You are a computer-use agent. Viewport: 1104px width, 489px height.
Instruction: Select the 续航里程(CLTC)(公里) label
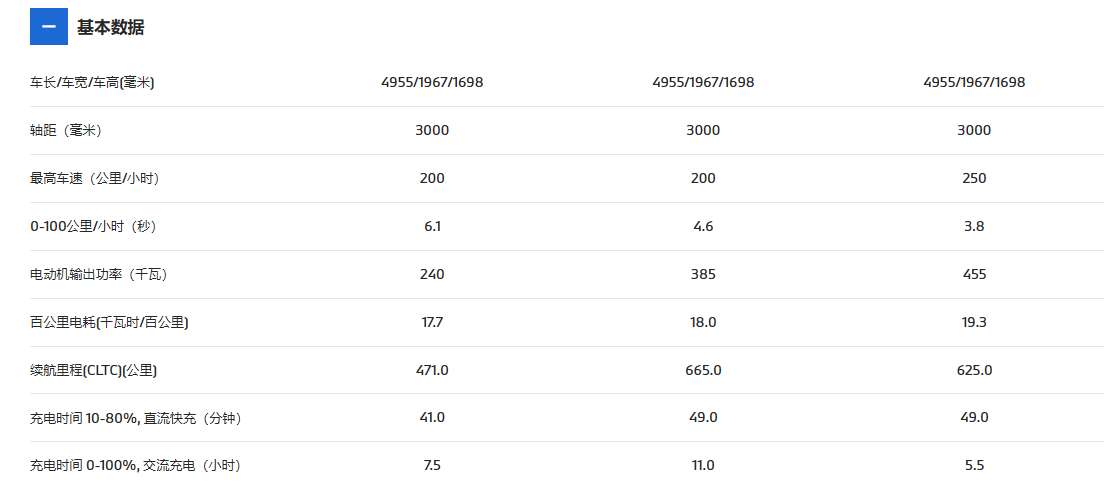click(x=94, y=370)
